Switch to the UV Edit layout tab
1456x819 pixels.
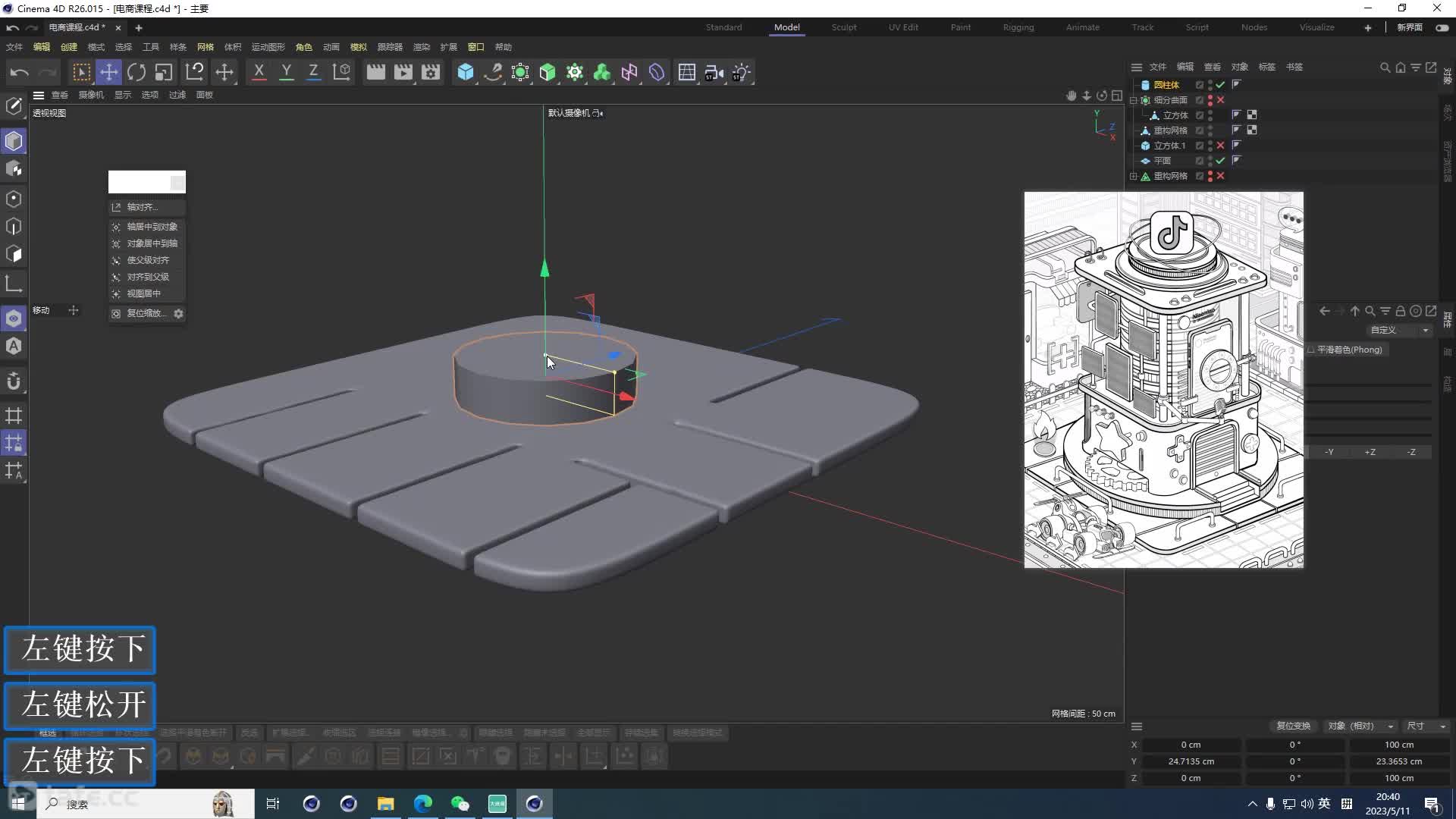point(903,27)
